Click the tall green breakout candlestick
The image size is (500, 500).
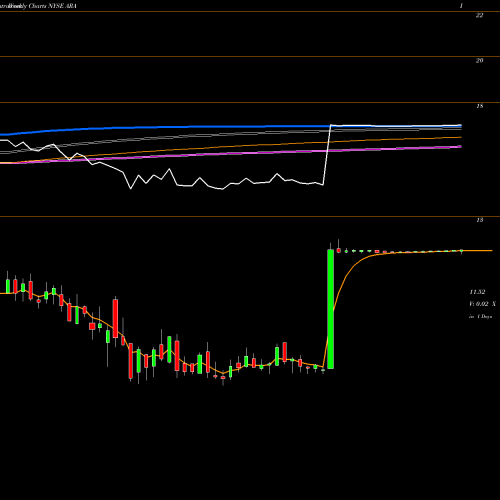tap(331, 309)
